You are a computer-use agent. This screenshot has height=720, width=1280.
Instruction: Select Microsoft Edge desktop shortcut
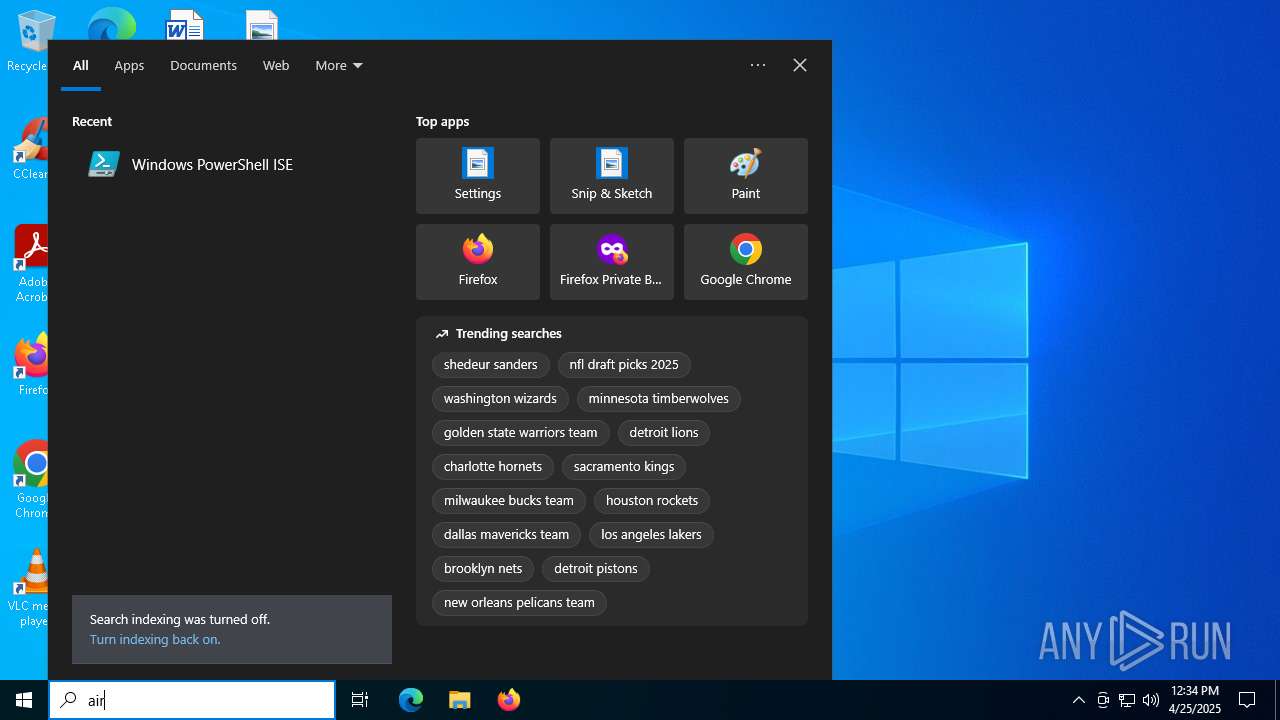(x=112, y=25)
